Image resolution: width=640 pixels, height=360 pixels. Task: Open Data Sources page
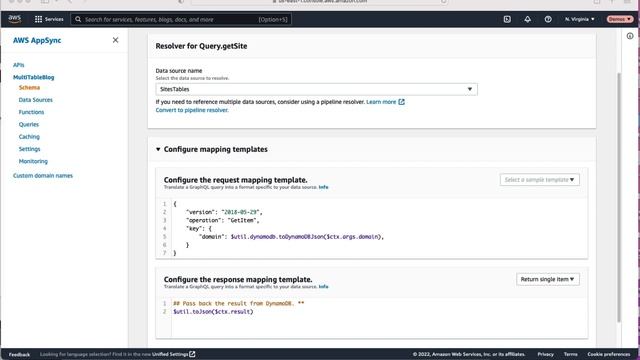(36, 100)
